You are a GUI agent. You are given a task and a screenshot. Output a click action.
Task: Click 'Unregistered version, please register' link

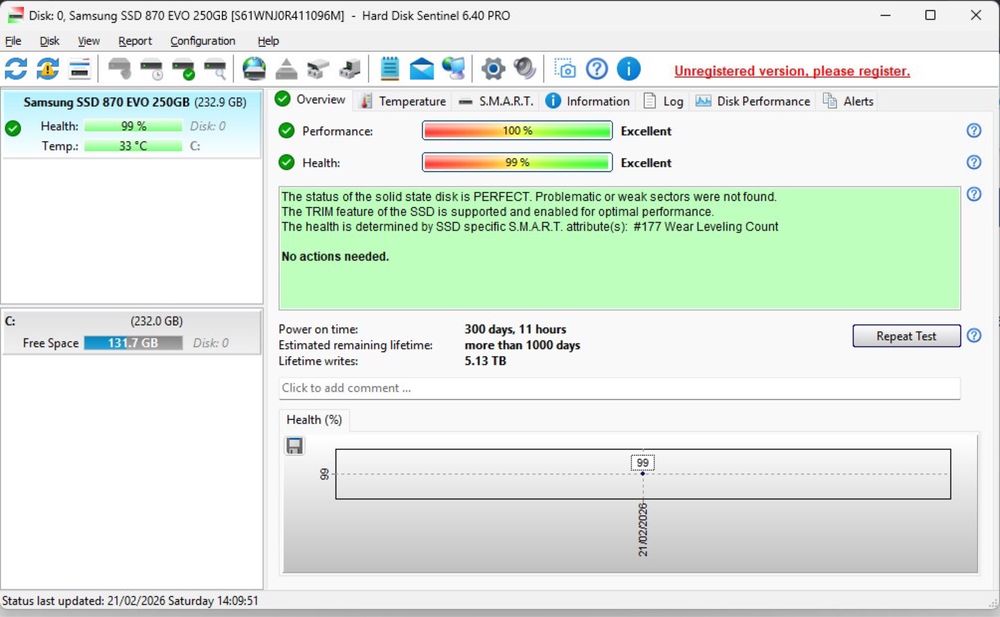[x=792, y=71]
